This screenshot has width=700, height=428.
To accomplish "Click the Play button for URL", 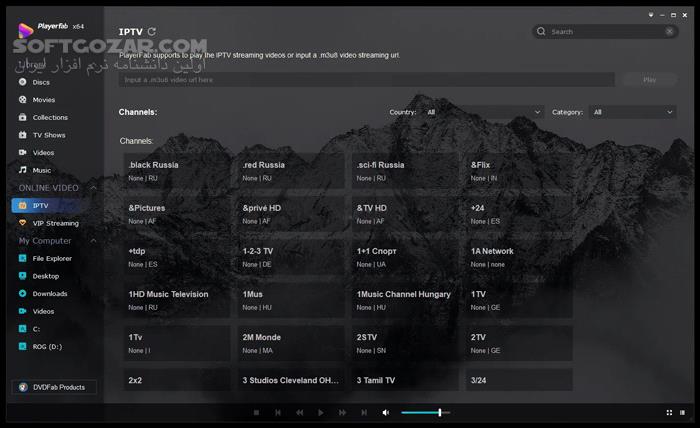I will (x=650, y=80).
